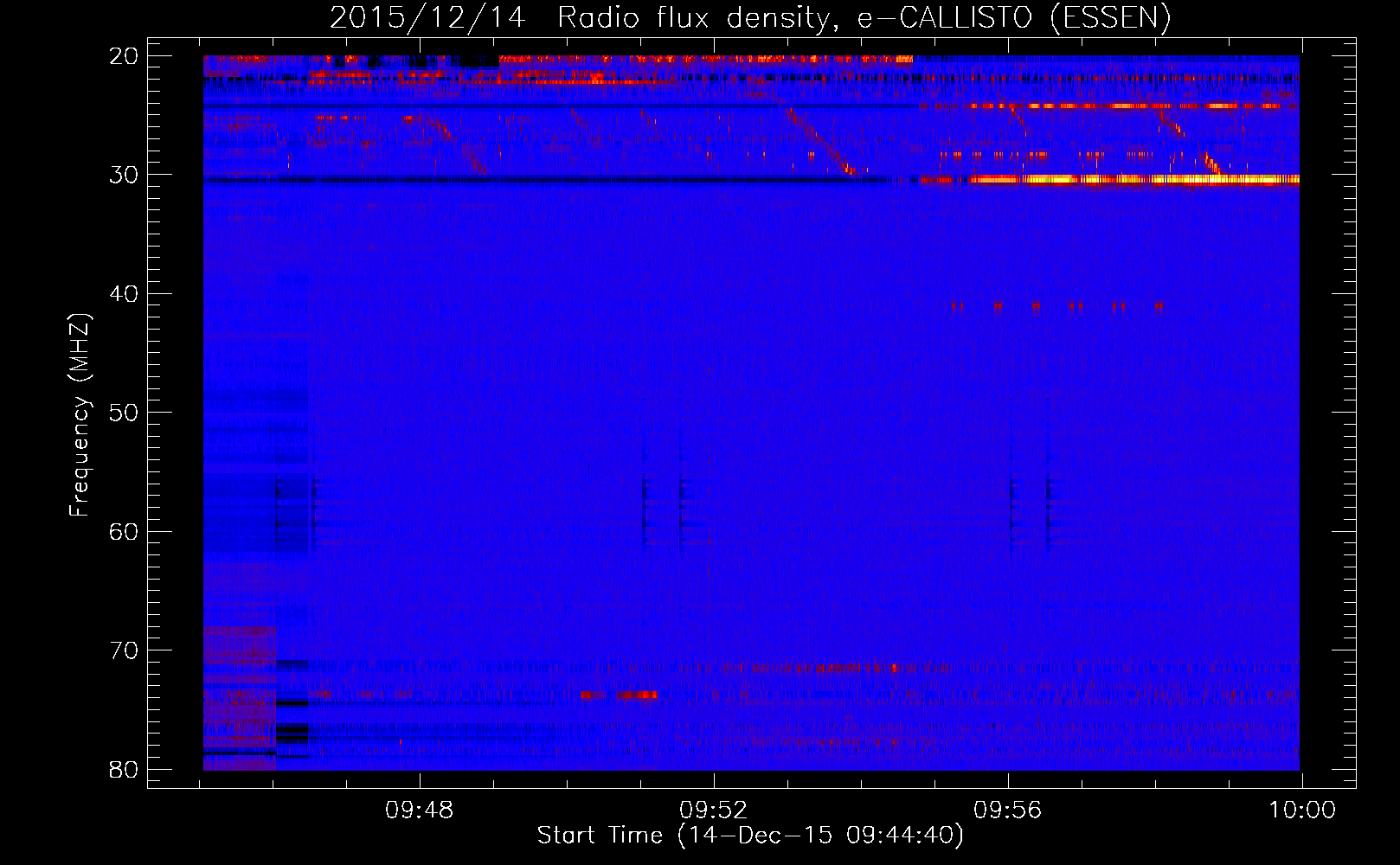Click the 'Start Time (14-Dec-15 09:44:40)' axis label
This screenshot has height=865, width=1400.
(x=750, y=836)
